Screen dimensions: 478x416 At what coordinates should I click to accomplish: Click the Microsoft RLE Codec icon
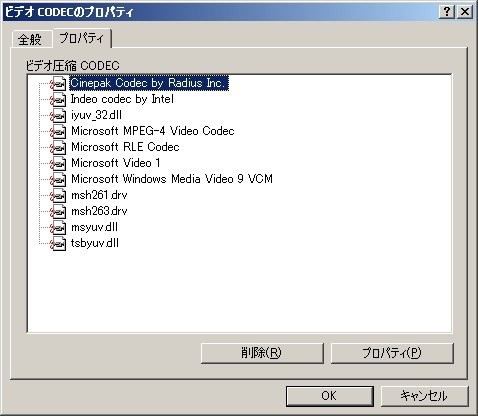coord(58,147)
